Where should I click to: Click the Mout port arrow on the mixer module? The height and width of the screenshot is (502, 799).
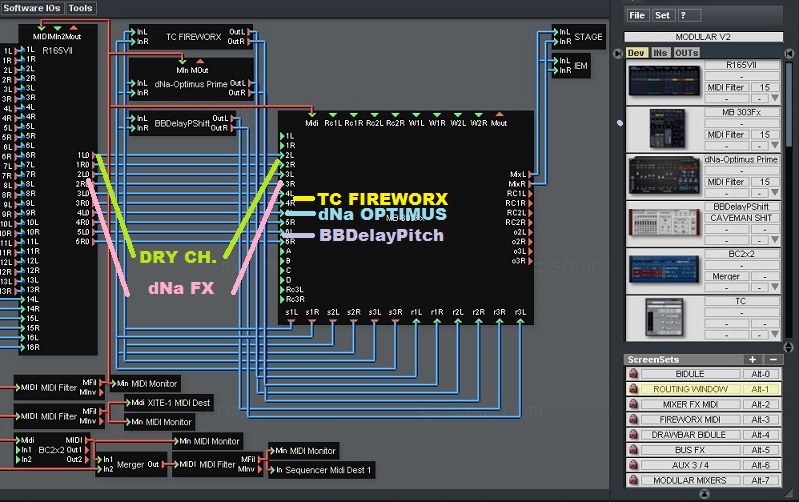(x=499, y=115)
